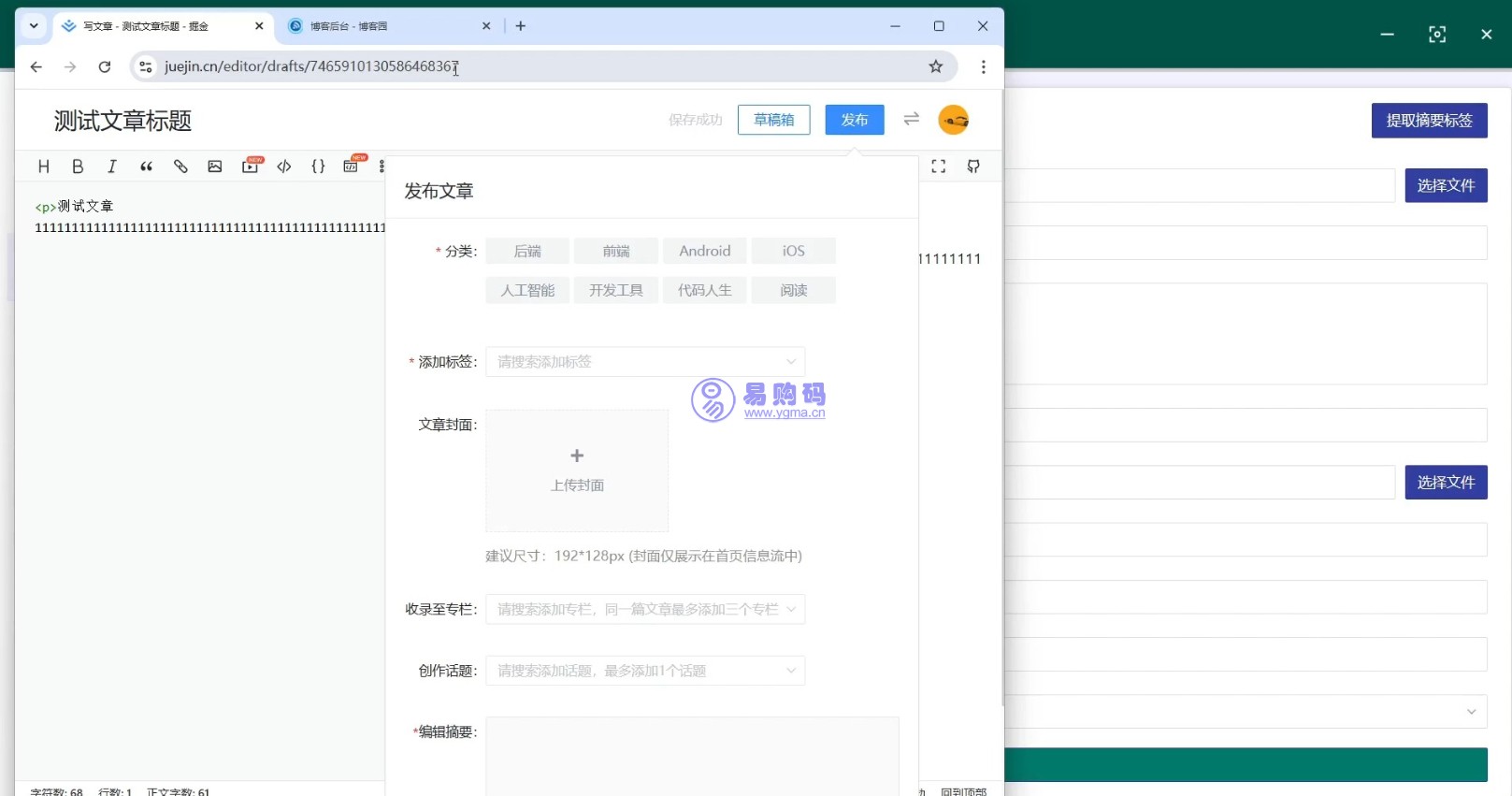Open the 添加标签 tag dropdown
Image resolution: width=1512 pixels, height=796 pixels.
click(x=644, y=362)
